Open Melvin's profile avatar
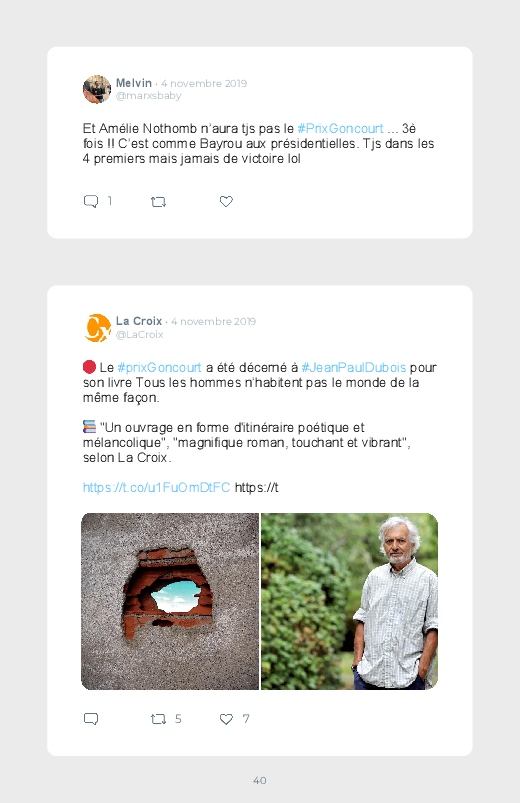520x803 pixels. coord(97,89)
